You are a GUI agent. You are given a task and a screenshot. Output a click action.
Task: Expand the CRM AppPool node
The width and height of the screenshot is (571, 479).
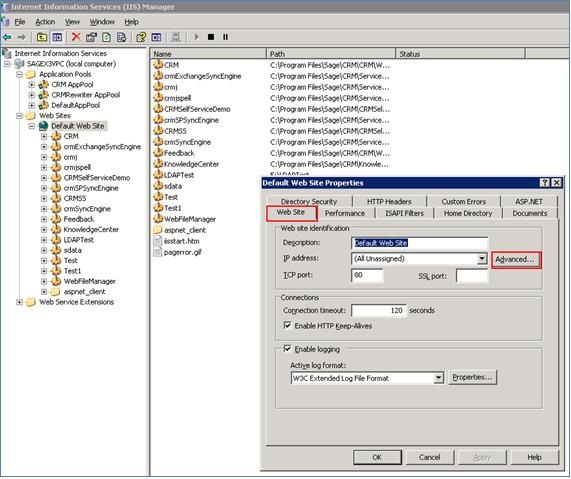tap(32, 85)
